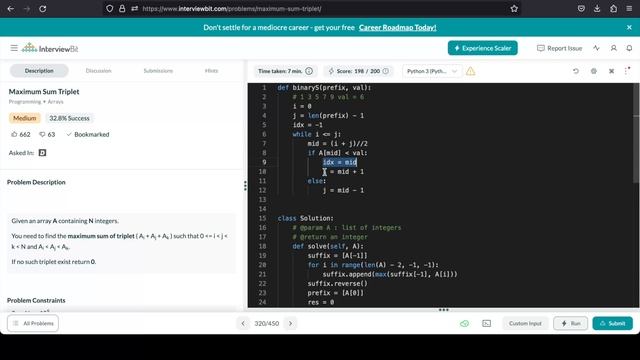Click the panel divider handle

coord(245,186)
